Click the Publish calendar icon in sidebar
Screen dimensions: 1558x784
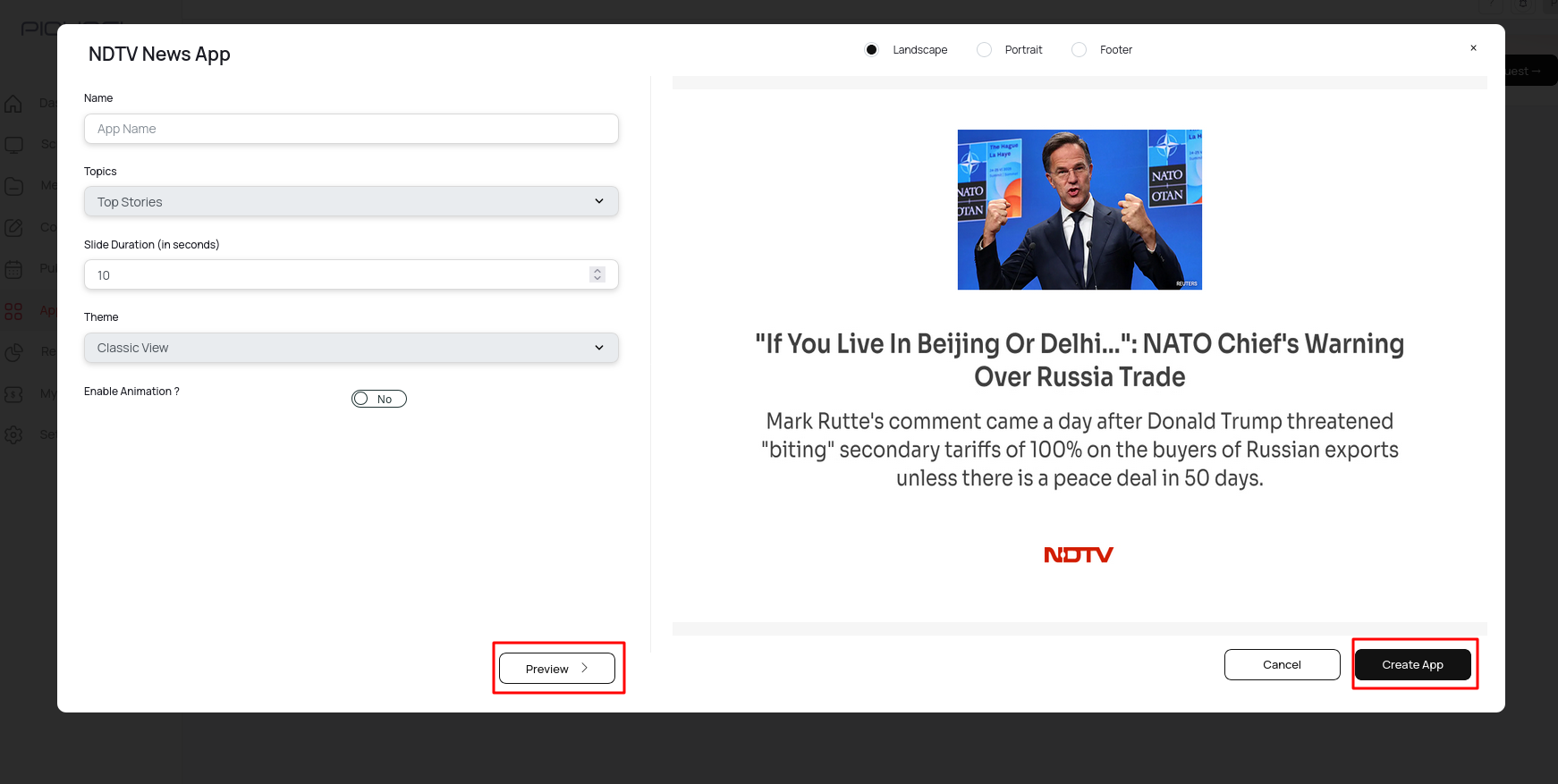[x=13, y=269]
